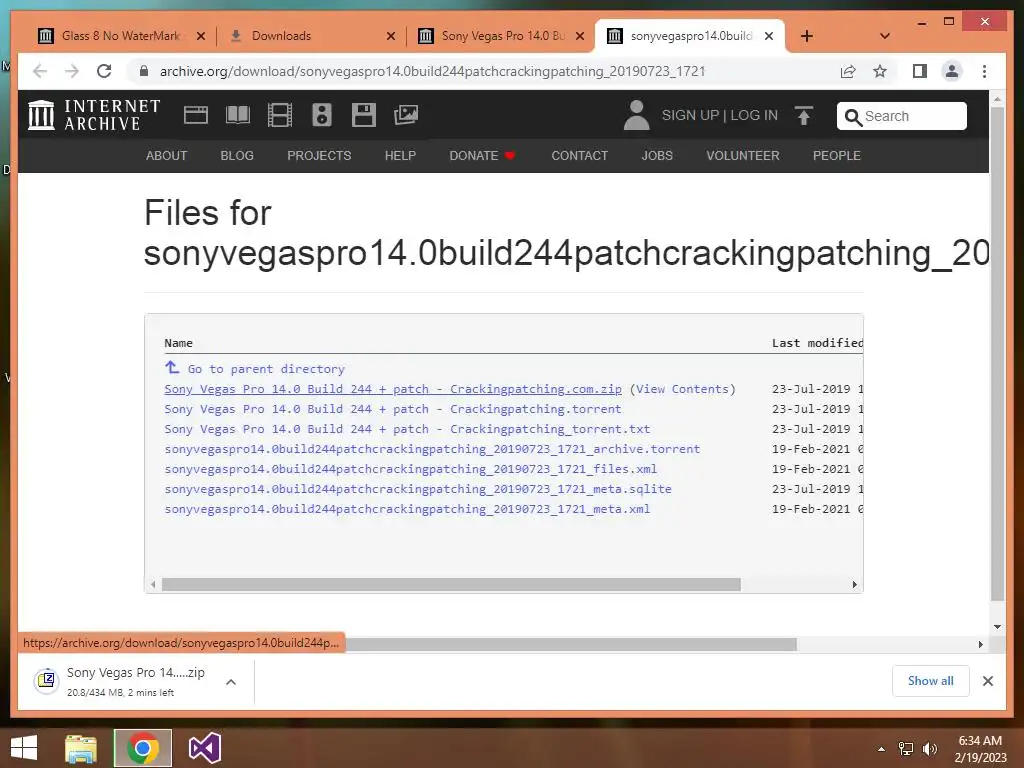Download Crackingpatching.com.zip file link

point(393,389)
